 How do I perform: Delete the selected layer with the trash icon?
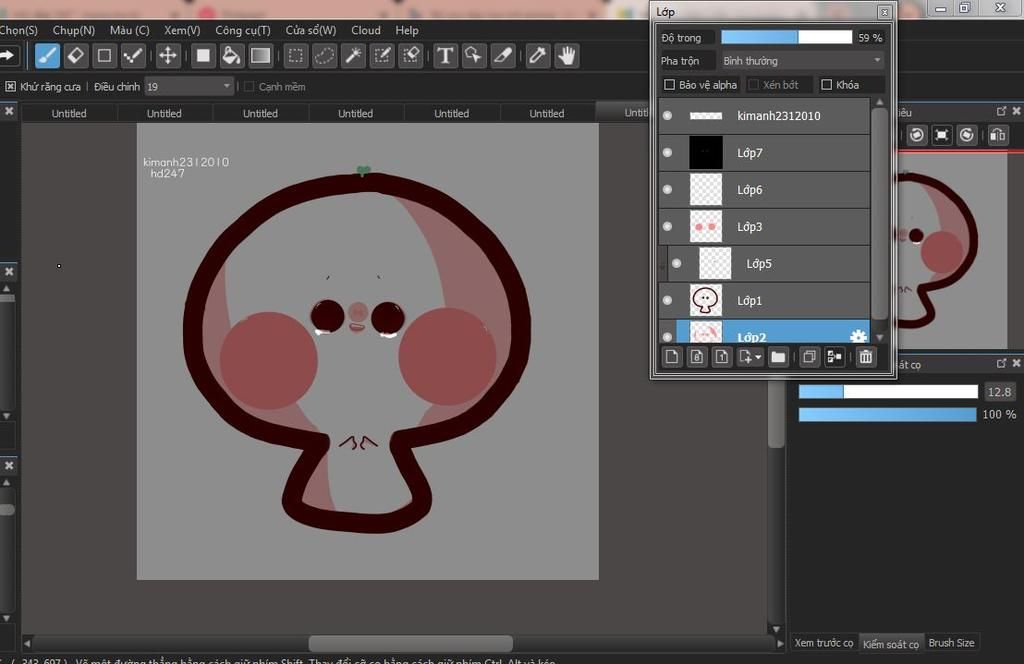click(865, 357)
